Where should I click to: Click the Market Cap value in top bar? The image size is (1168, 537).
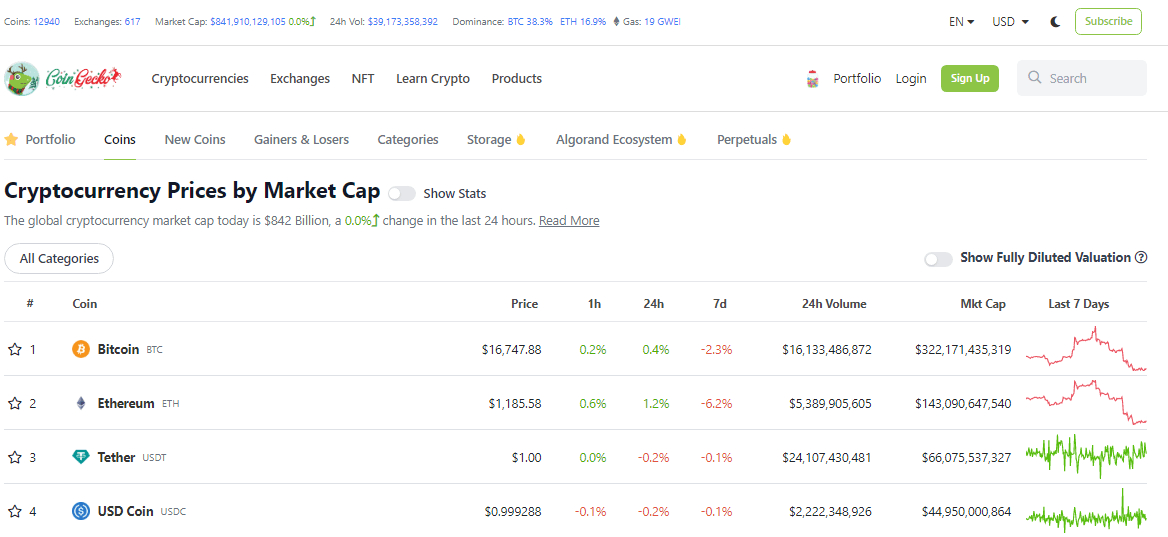tap(248, 22)
